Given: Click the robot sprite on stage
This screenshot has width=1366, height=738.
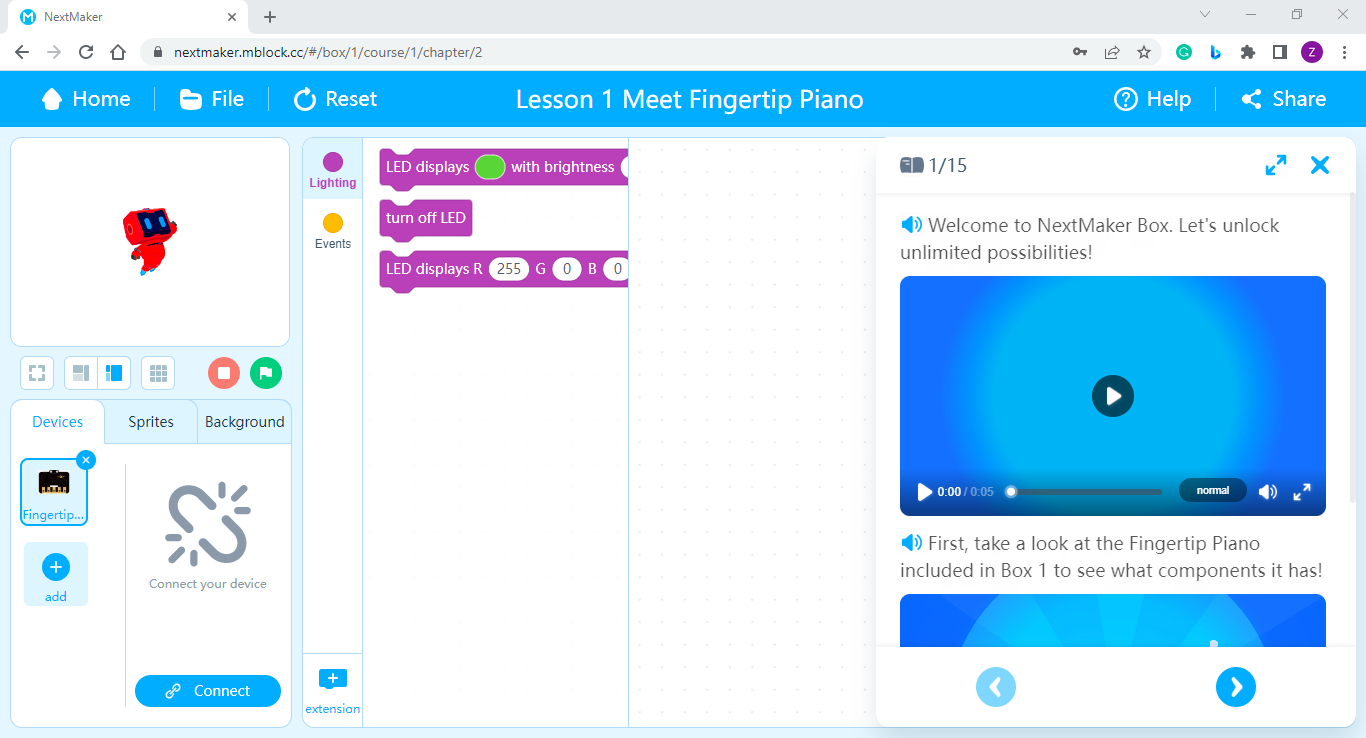Looking at the screenshot, I should (x=150, y=240).
